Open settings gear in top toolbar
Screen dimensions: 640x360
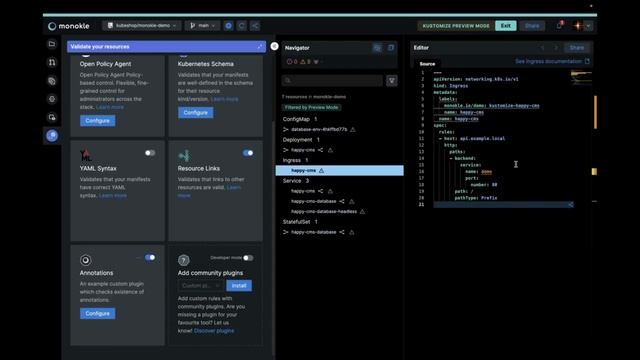click(229, 26)
